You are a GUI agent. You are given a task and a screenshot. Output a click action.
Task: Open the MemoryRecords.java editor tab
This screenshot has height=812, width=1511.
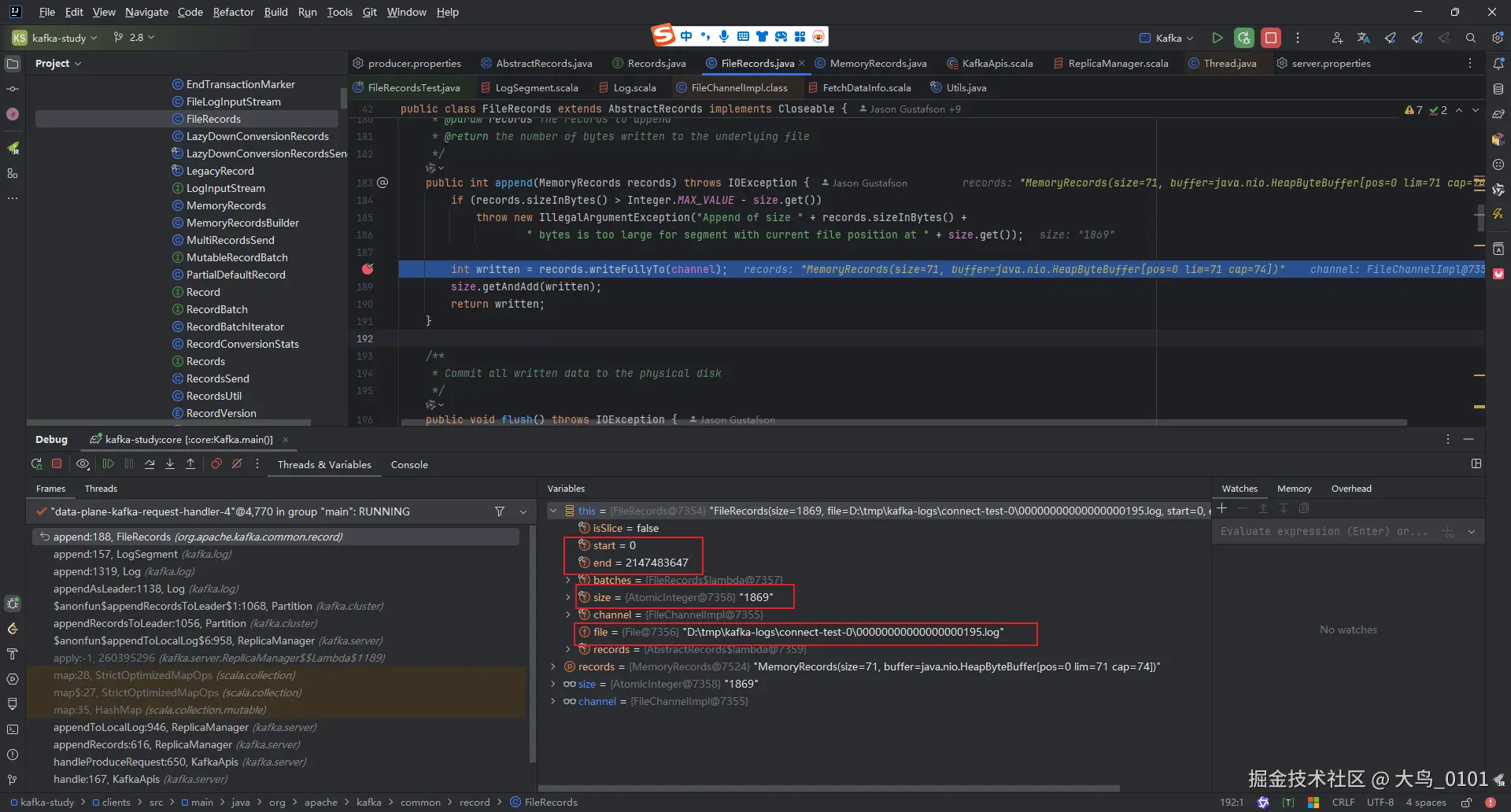[870, 63]
